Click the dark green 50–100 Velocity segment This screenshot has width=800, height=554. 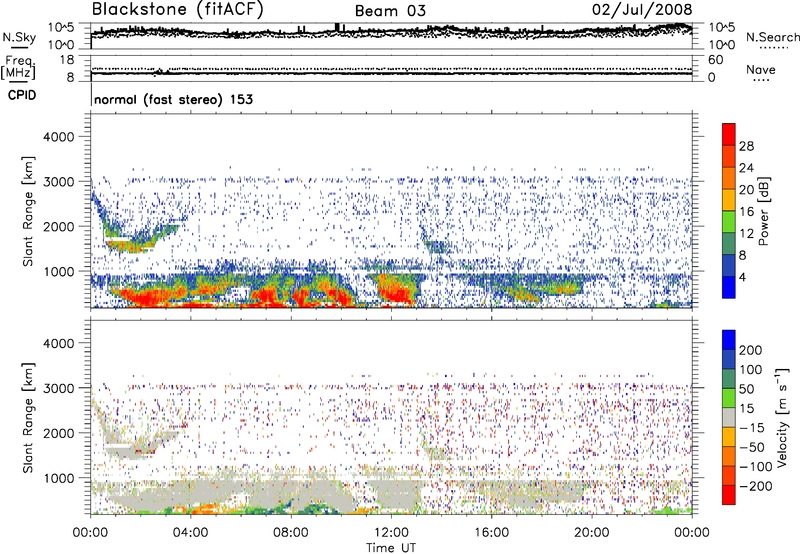tap(729, 379)
